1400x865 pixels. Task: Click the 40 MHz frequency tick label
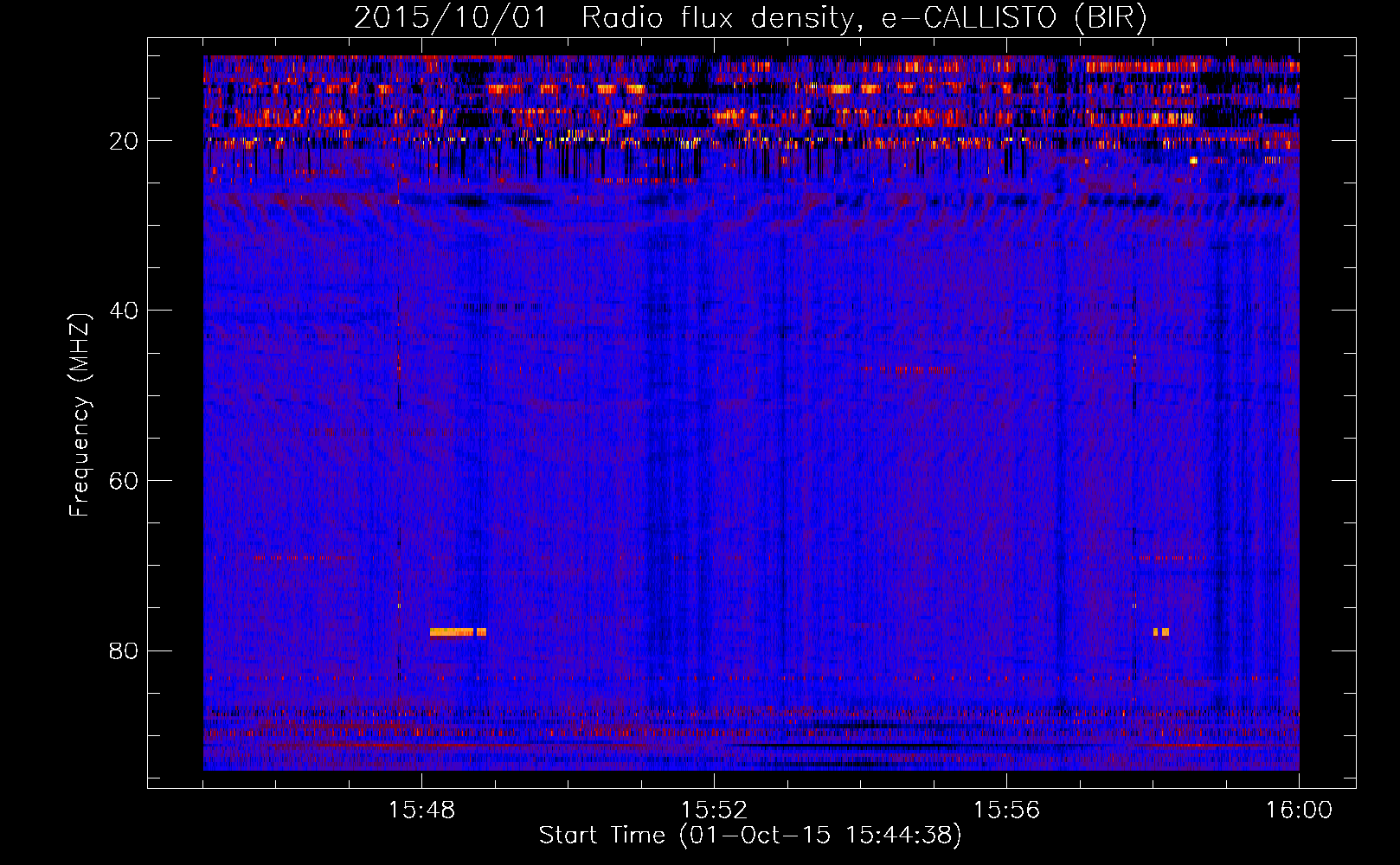(x=124, y=311)
